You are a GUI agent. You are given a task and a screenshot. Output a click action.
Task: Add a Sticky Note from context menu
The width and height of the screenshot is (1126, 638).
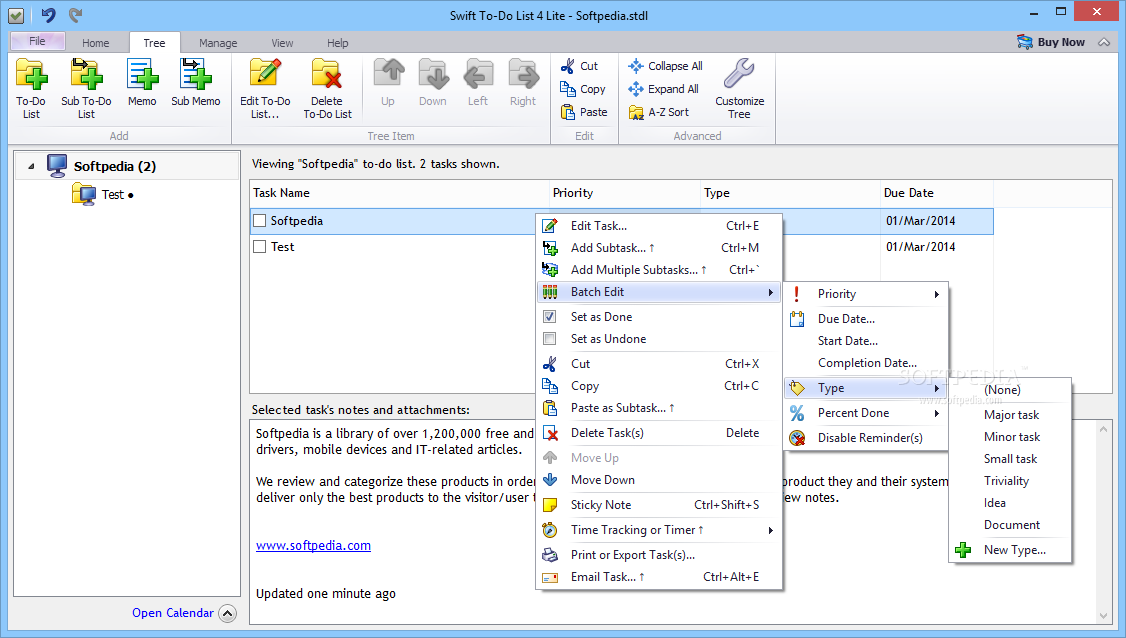click(659, 505)
